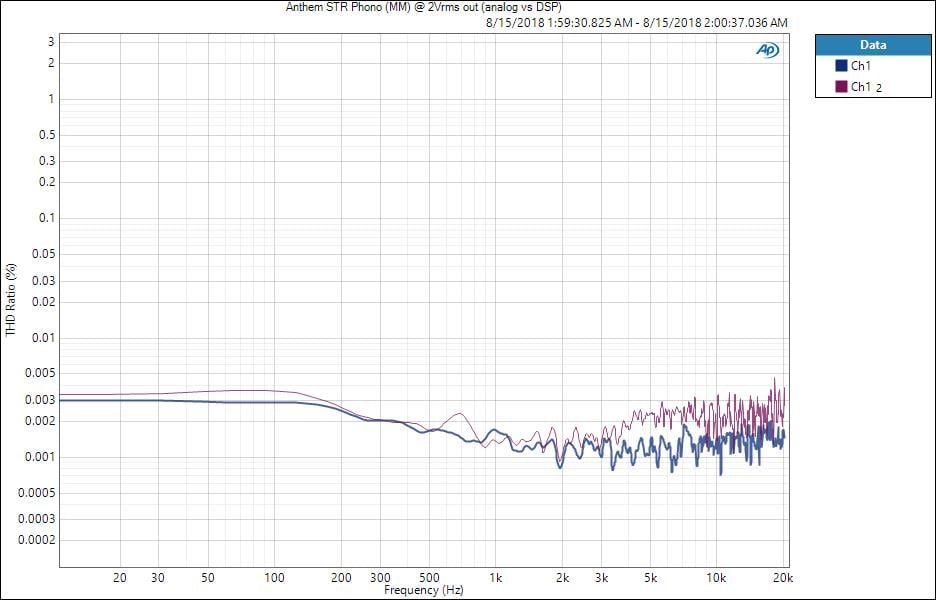The width and height of the screenshot is (936, 600).
Task: Select the Ch1 2 label in the legend
Action: pyautogui.click(x=866, y=87)
